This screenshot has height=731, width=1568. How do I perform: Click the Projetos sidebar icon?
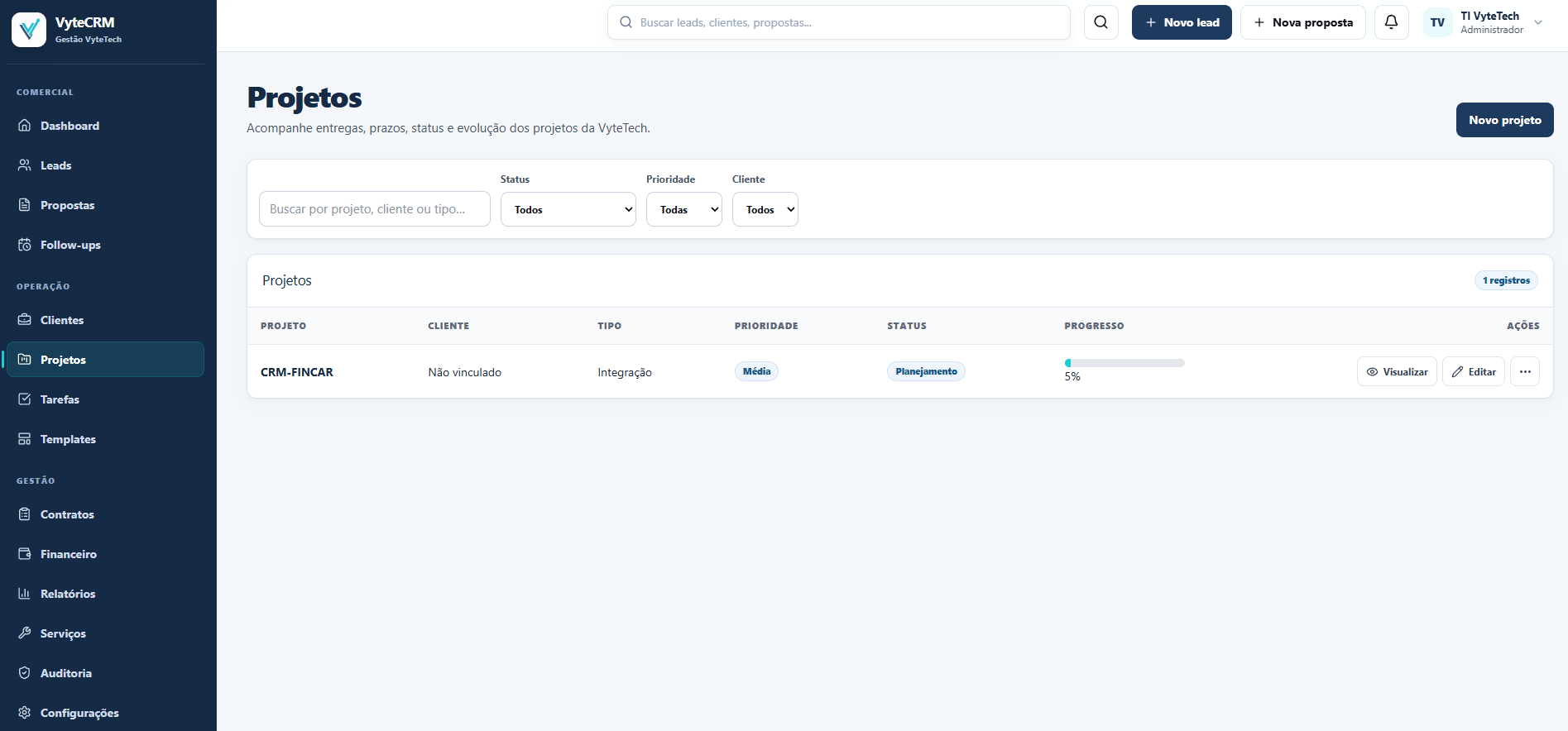(x=25, y=360)
